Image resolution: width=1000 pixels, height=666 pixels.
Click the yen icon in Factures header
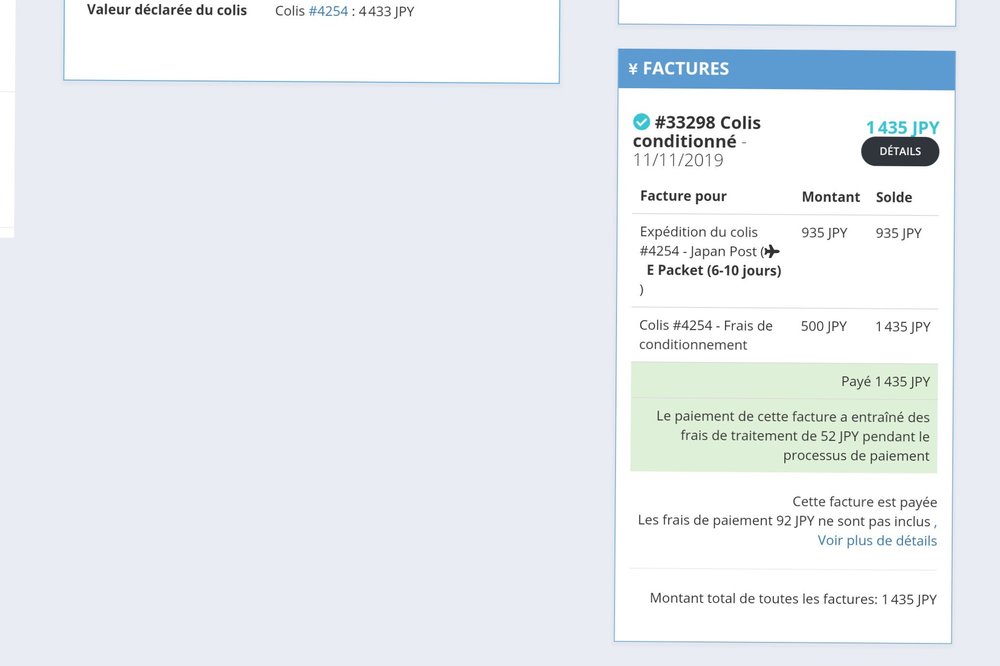coord(633,69)
